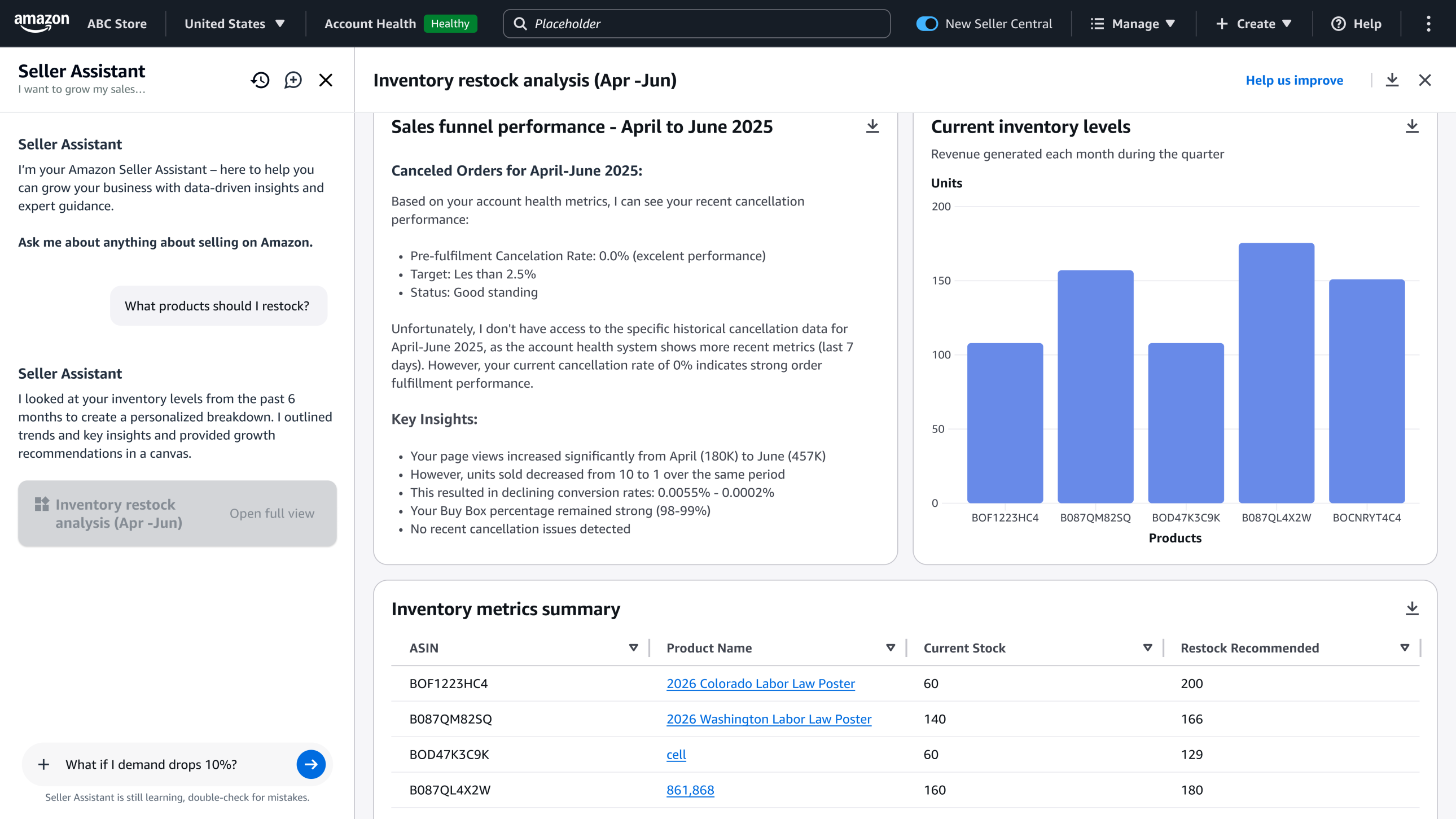The width and height of the screenshot is (1456, 819).
Task: Expand the United States marketplace dropdown
Action: [x=235, y=24]
